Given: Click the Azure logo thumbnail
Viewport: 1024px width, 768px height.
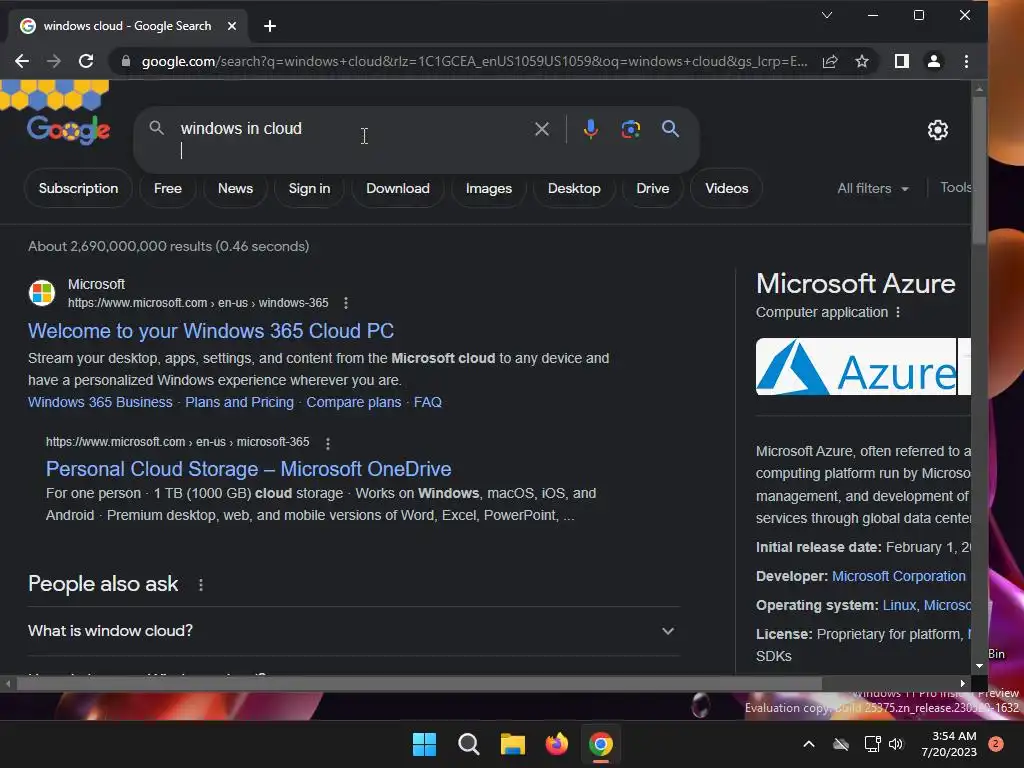Looking at the screenshot, I should (856, 366).
